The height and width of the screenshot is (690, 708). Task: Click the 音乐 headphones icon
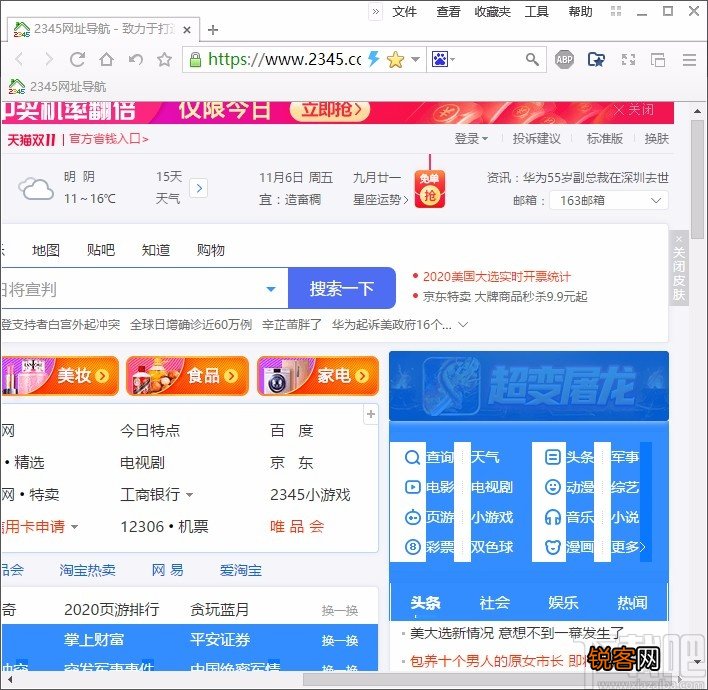pyautogui.click(x=553, y=517)
